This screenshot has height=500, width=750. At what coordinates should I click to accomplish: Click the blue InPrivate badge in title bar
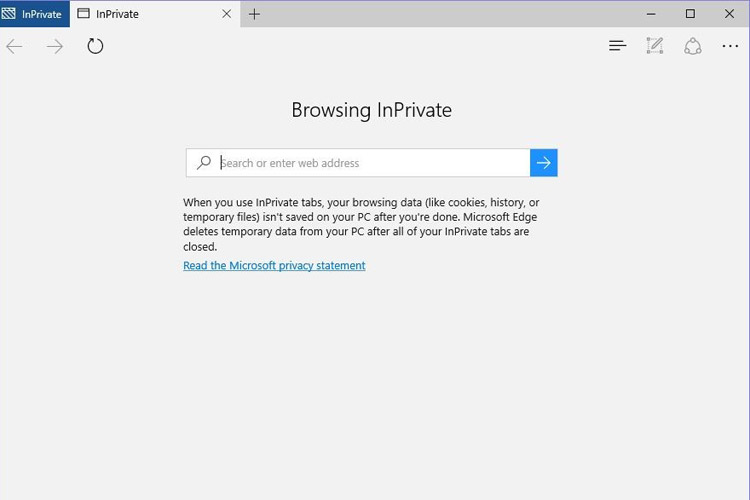34,14
